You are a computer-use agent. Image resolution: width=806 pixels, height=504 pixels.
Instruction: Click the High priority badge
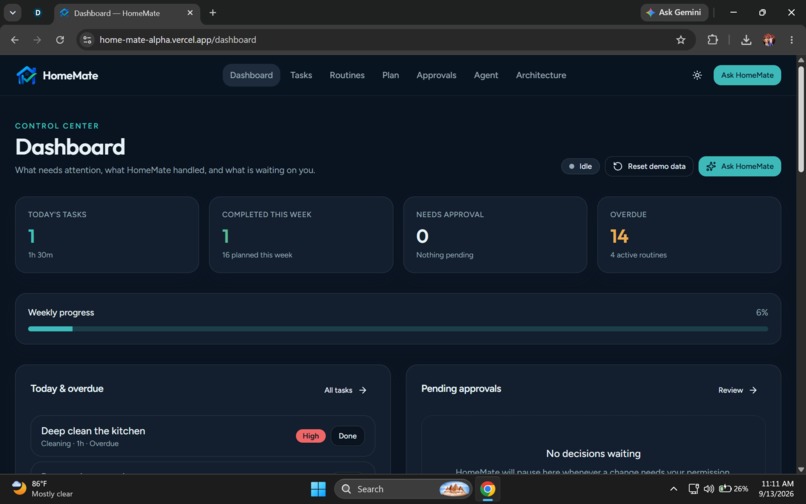click(x=310, y=436)
